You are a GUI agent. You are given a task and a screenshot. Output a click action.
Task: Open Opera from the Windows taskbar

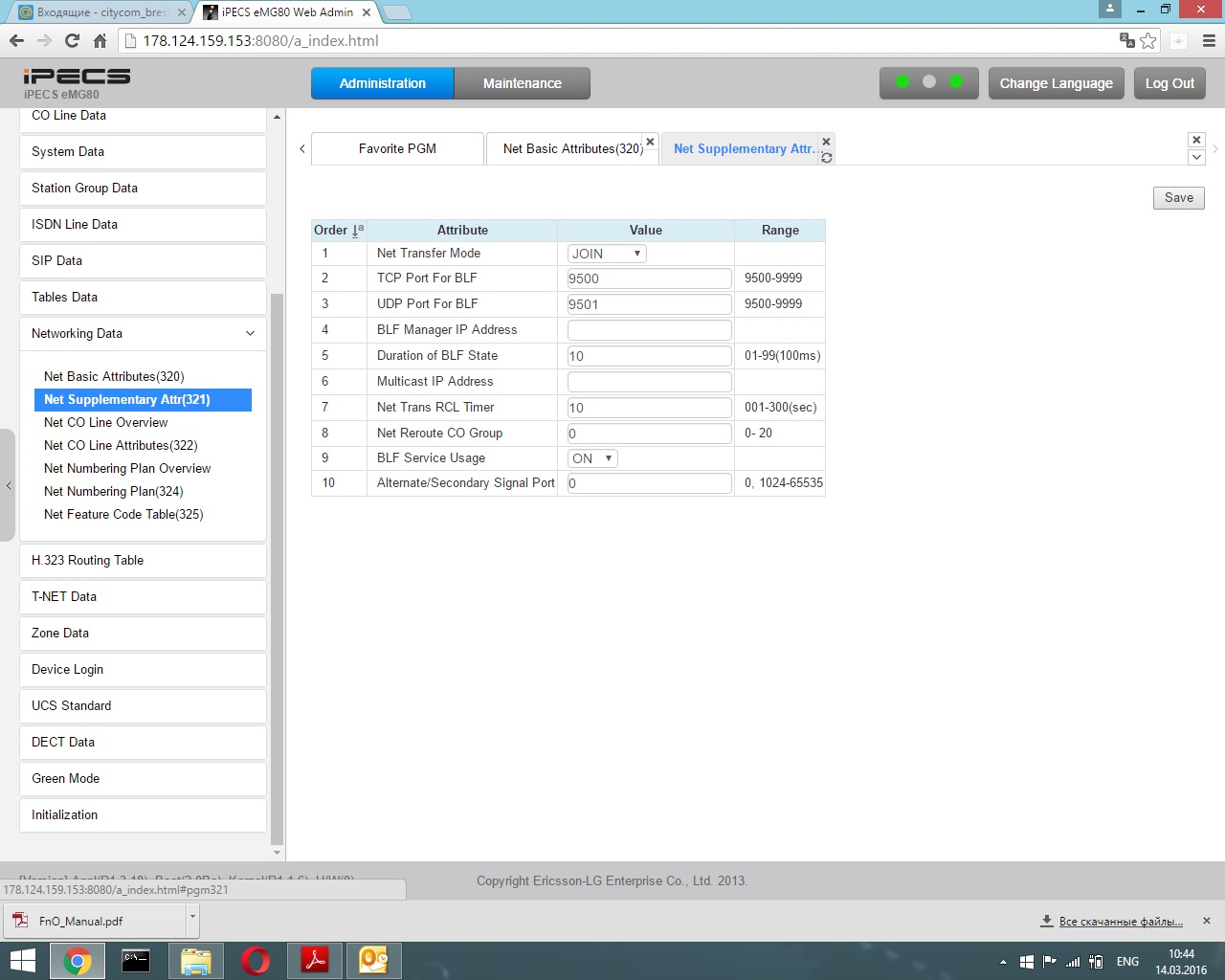(x=256, y=960)
